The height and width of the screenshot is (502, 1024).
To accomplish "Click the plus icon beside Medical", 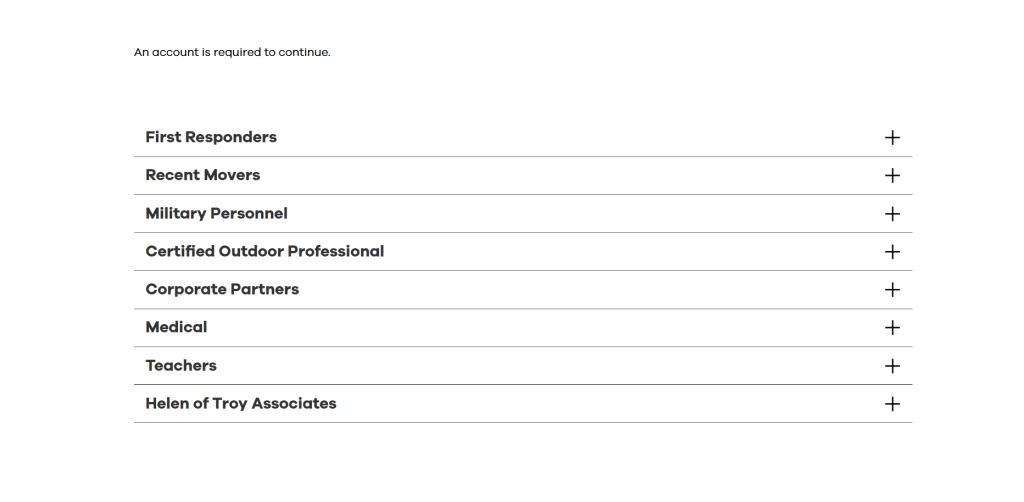I will pos(892,328).
